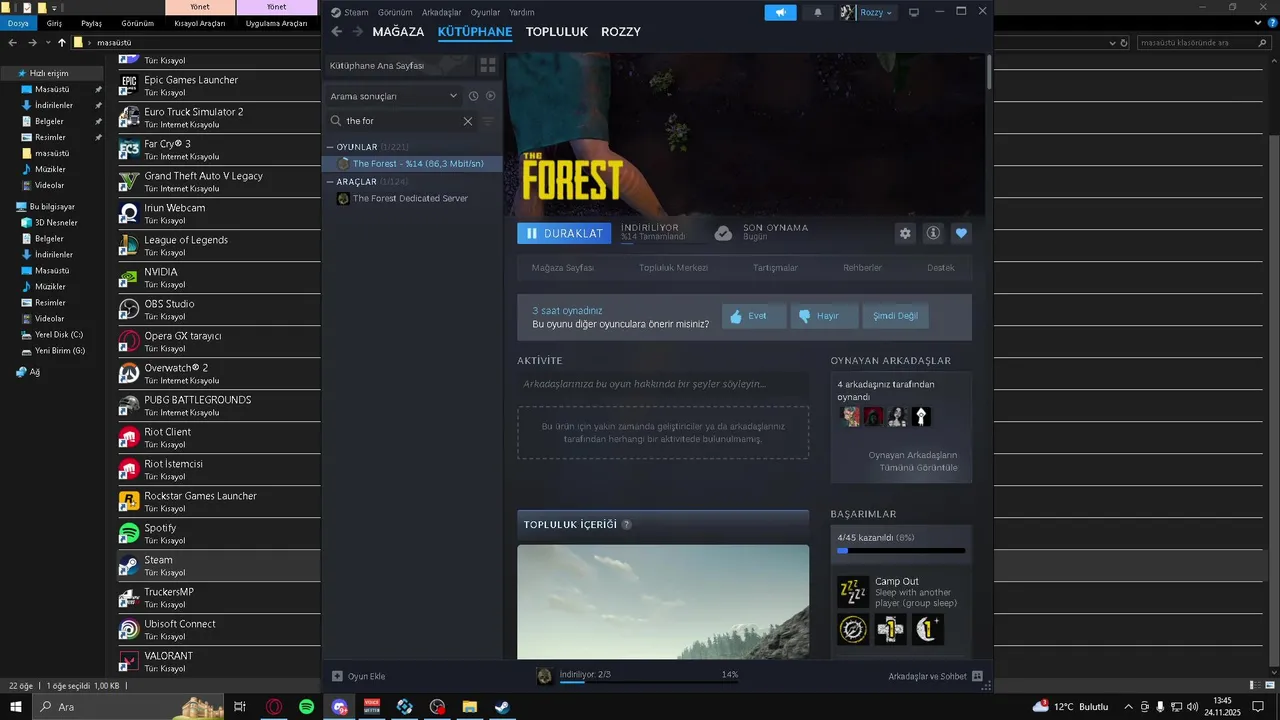Open Epic Games Launcher desktop shortcut
1280x720 pixels.
pos(218,86)
